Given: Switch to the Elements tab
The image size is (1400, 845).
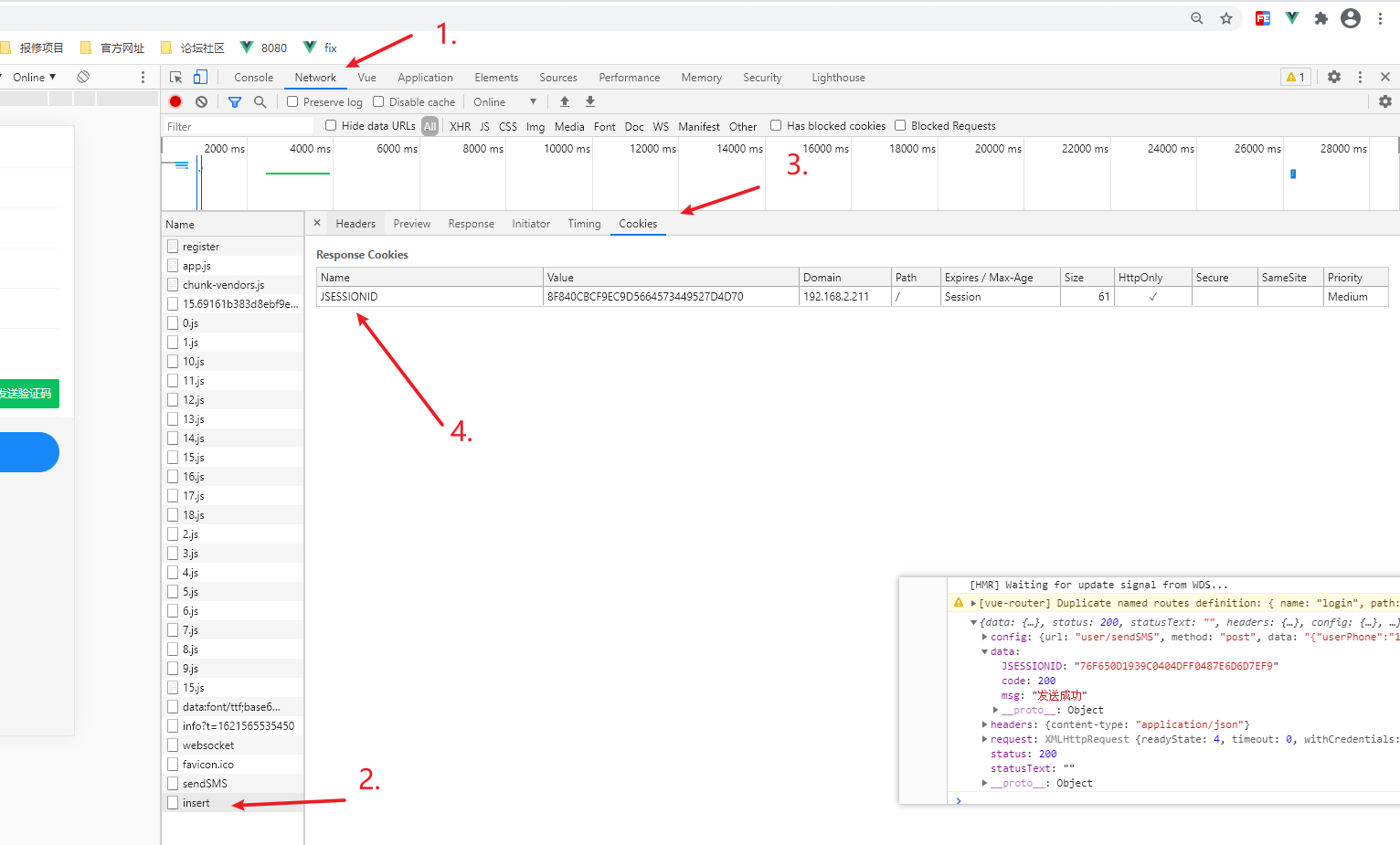Looking at the screenshot, I should pos(496,78).
